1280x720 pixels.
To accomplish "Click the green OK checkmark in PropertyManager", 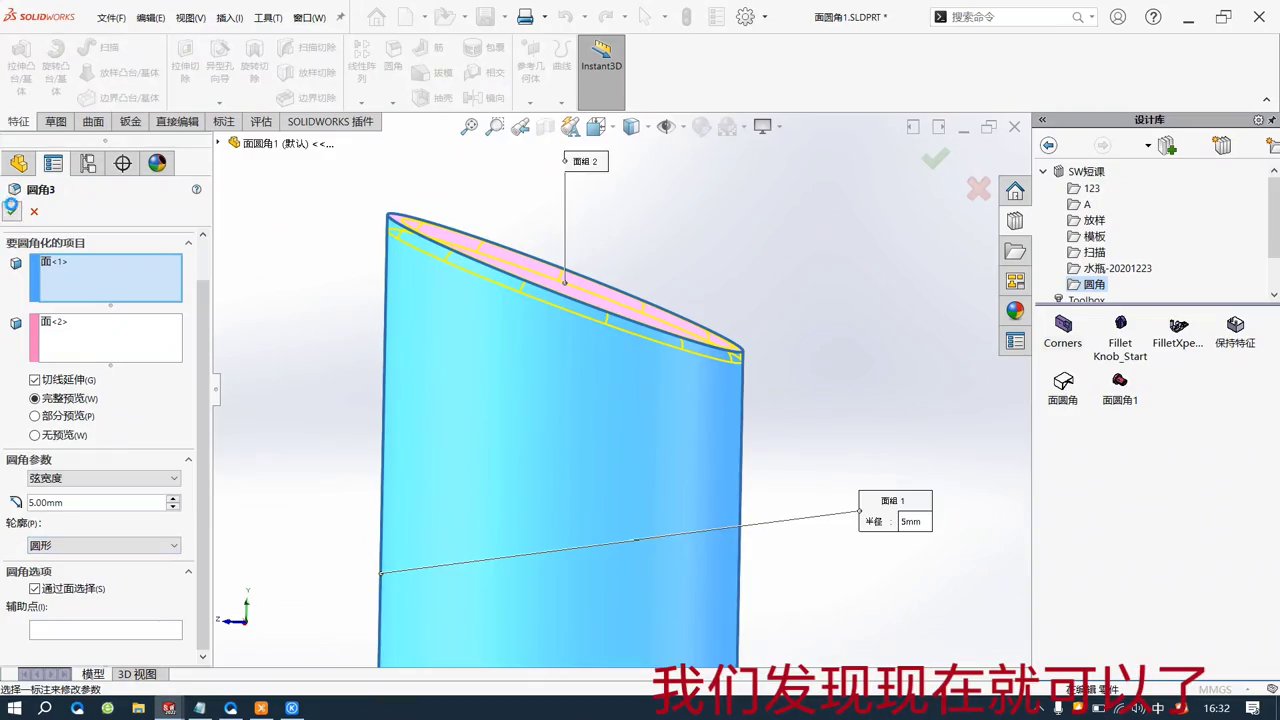I will pos(11,209).
